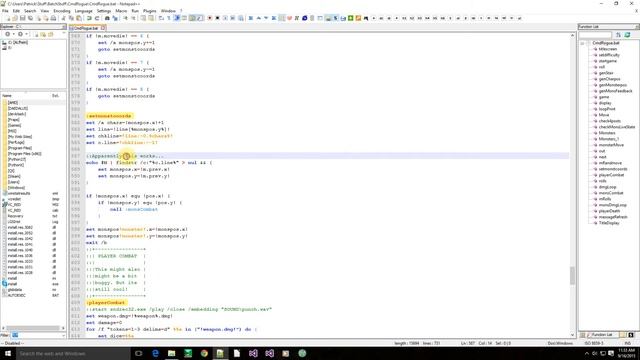Toggle the indent guide button
The image size is (640, 360).
(x=177, y=18)
